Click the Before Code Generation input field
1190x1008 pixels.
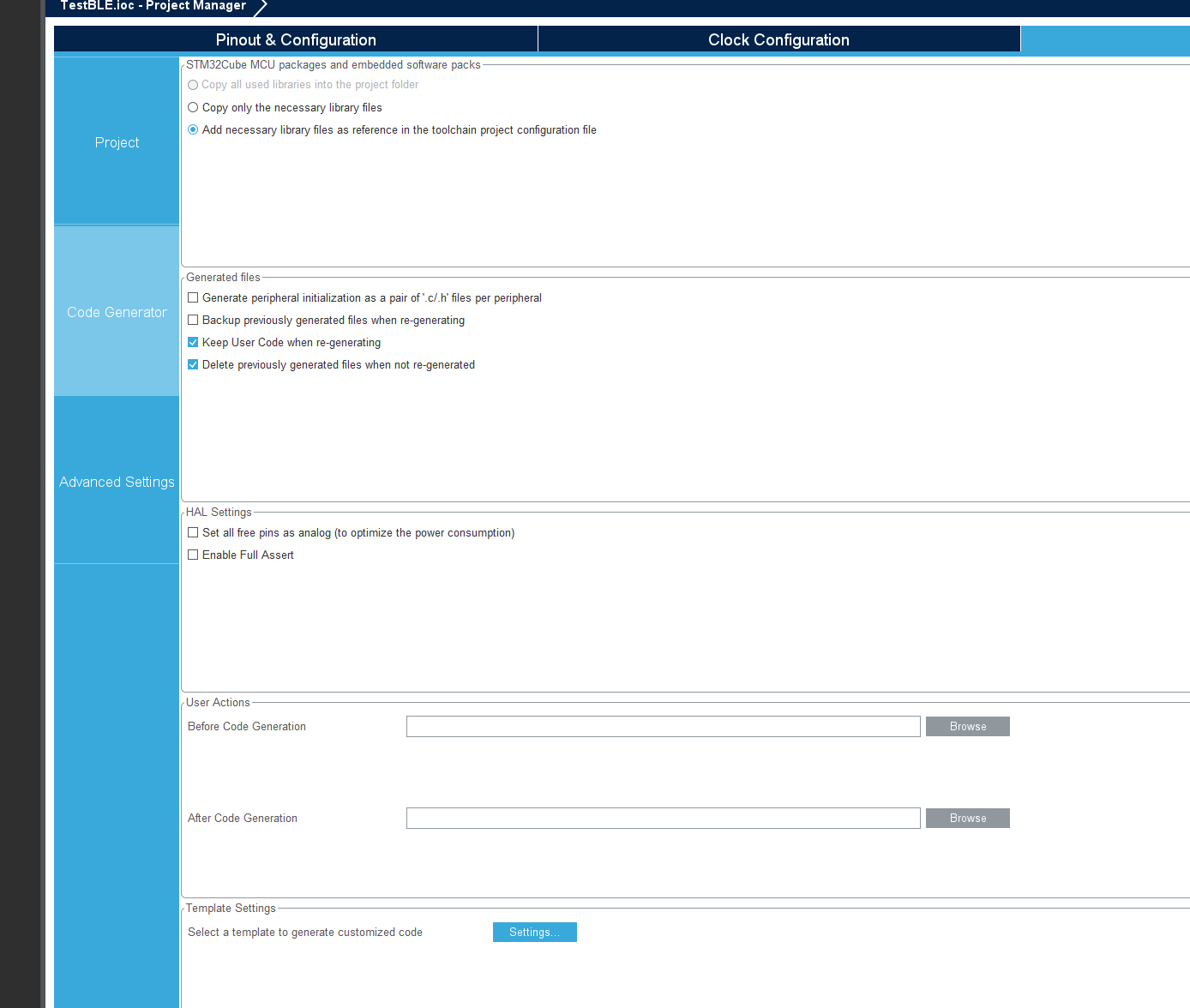[663, 726]
